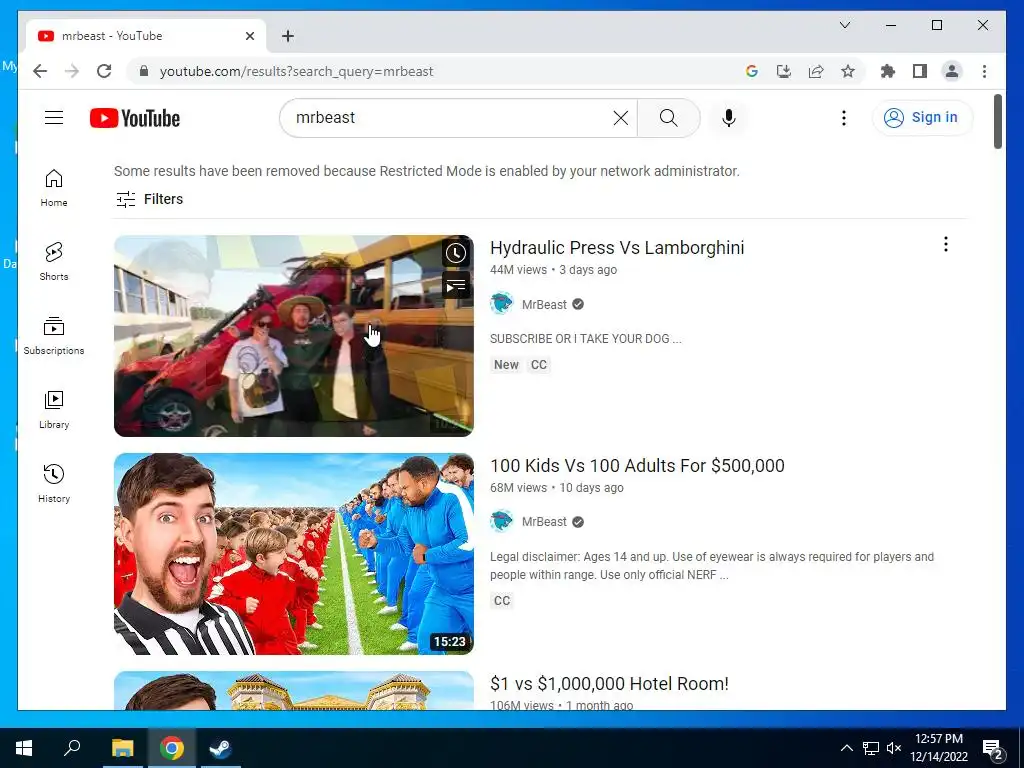Bookmark this tab with star icon

click(848, 71)
